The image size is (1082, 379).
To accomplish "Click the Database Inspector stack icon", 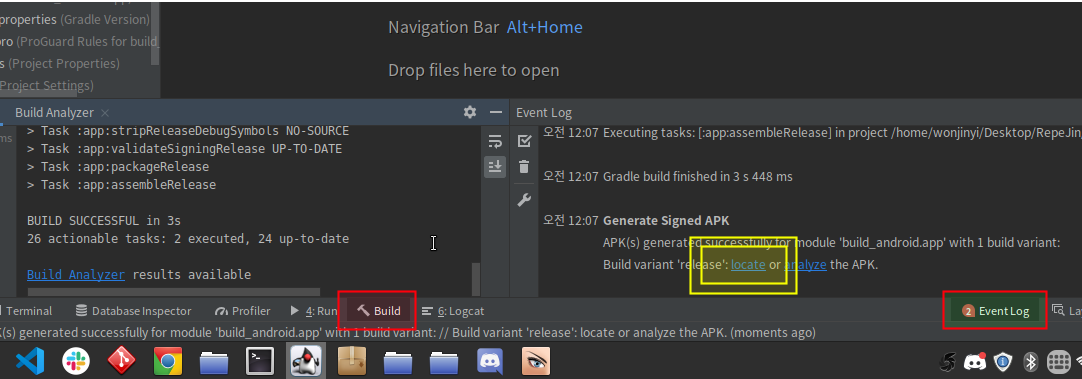I will click(x=81, y=311).
